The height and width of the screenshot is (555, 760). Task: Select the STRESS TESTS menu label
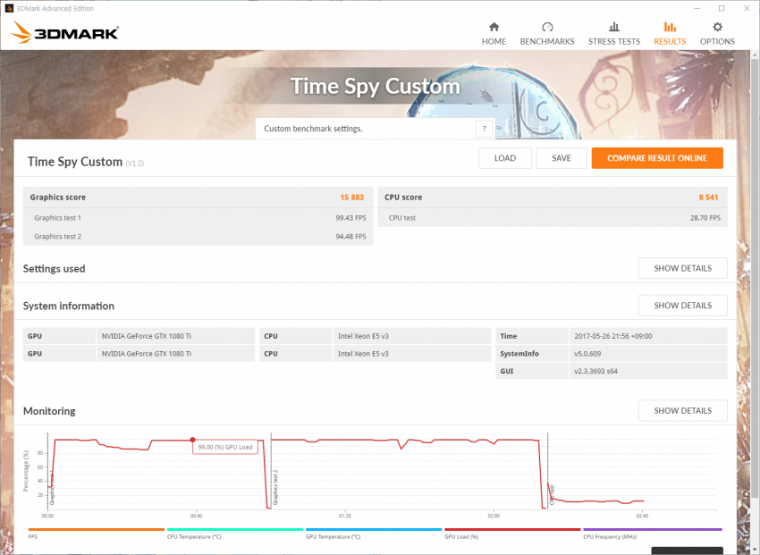(x=614, y=42)
